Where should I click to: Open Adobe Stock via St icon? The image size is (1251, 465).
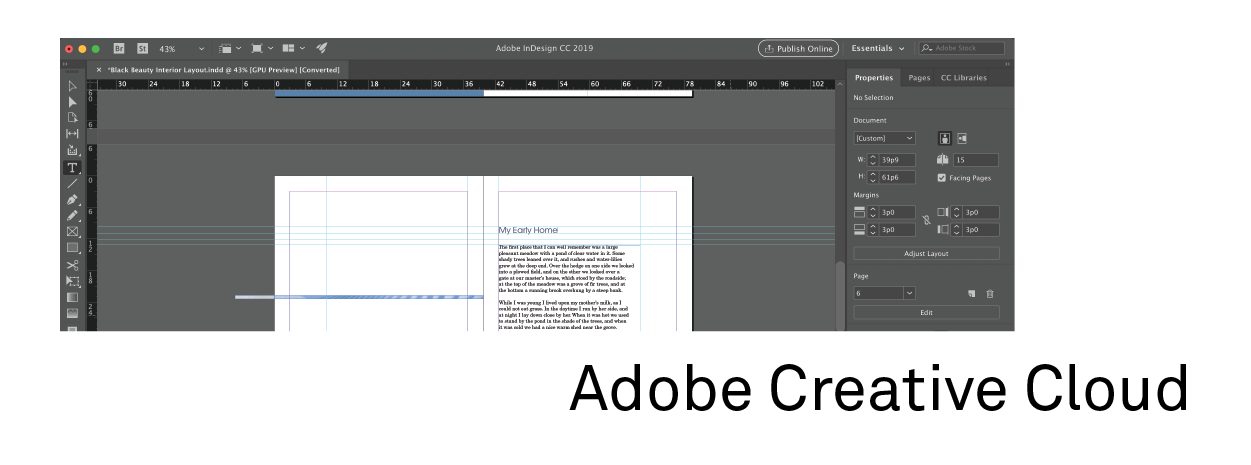(x=143, y=48)
